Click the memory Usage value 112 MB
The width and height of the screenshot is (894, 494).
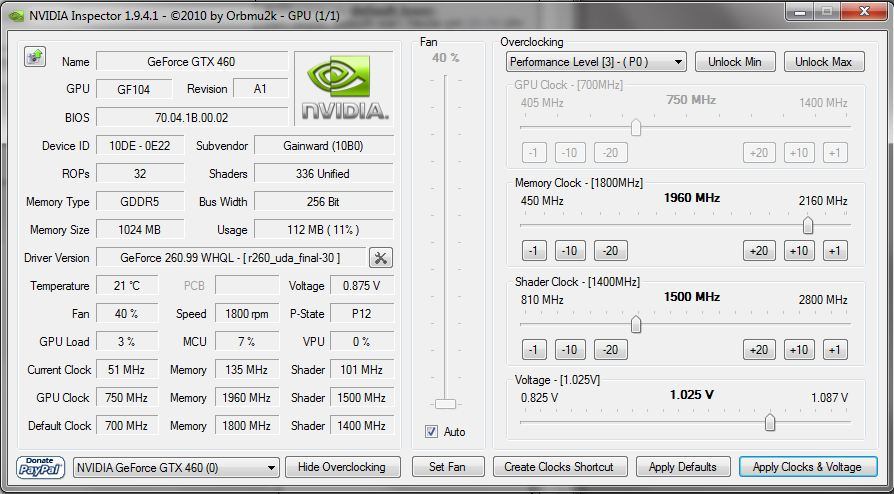[x=323, y=230]
